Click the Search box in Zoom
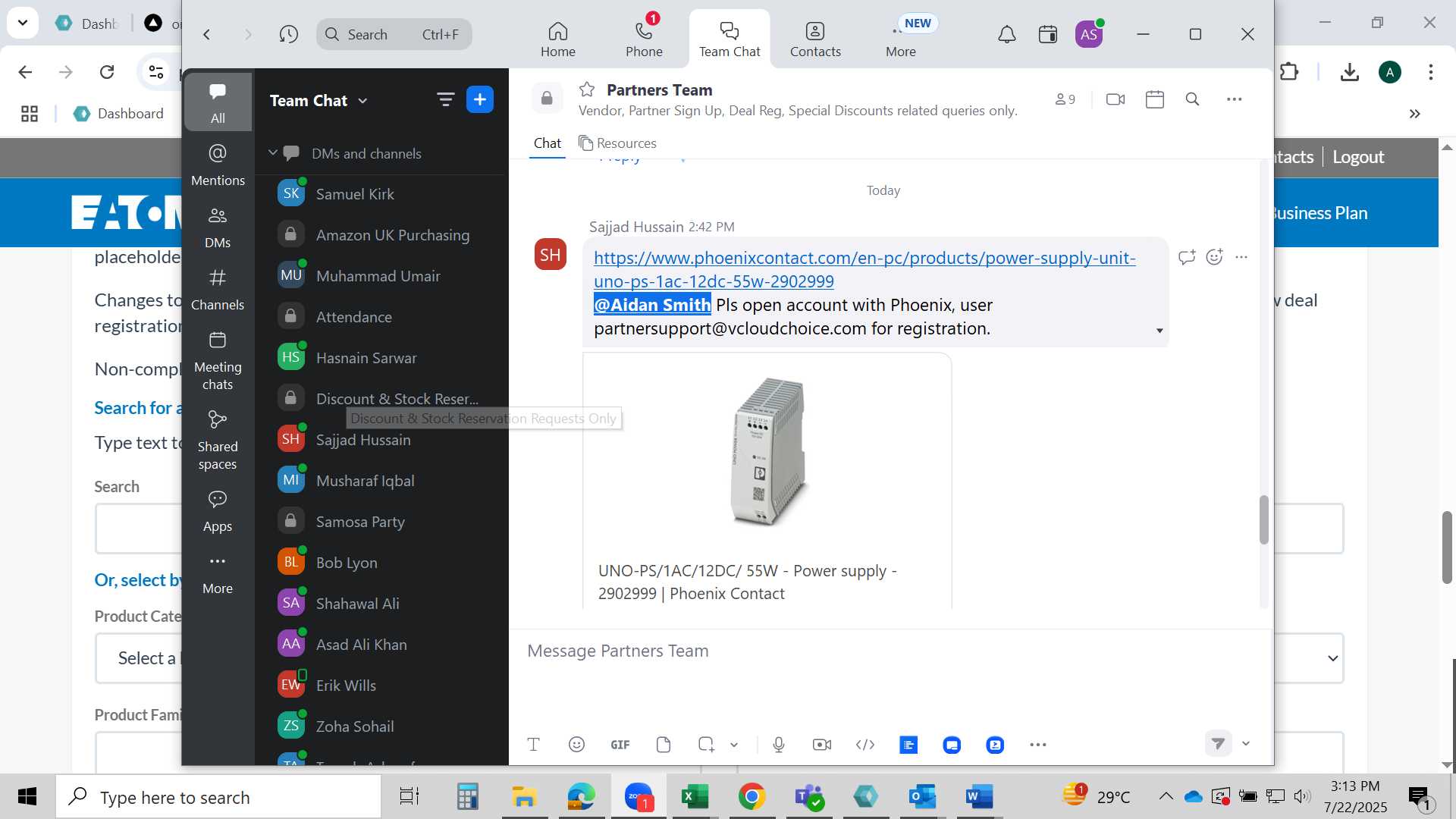 (x=394, y=34)
